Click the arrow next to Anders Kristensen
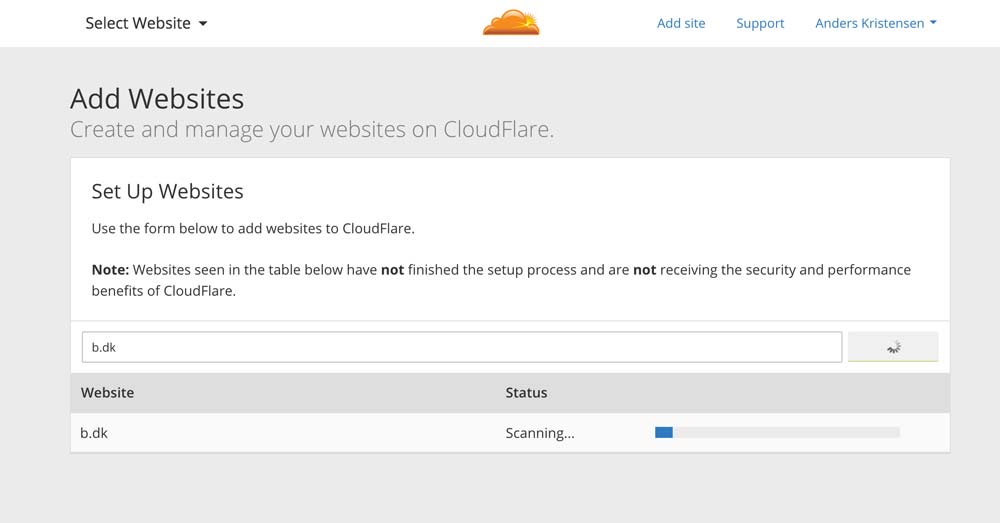The width and height of the screenshot is (1000, 523). pyautogui.click(x=933, y=23)
